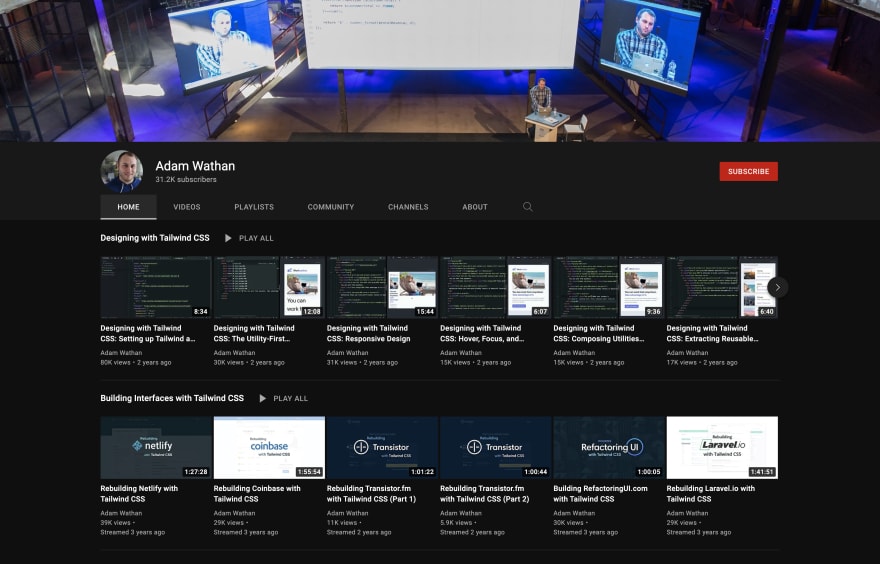Click title 'Rebuilding Laravel.io with Tailwind CSS'
The height and width of the screenshot is (564, 880).
pyautogui.click(x=711, y=494)
